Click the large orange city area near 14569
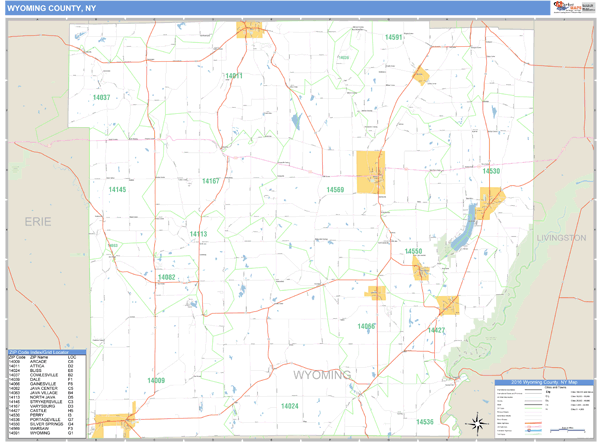Image resolution: width=600 pixels, height=442 pixels. tap(371, 171)
